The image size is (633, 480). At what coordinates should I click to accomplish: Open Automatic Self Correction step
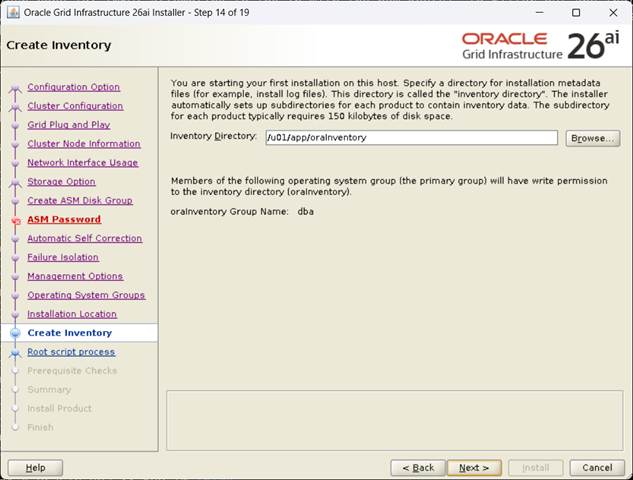[x=85, y=238]
